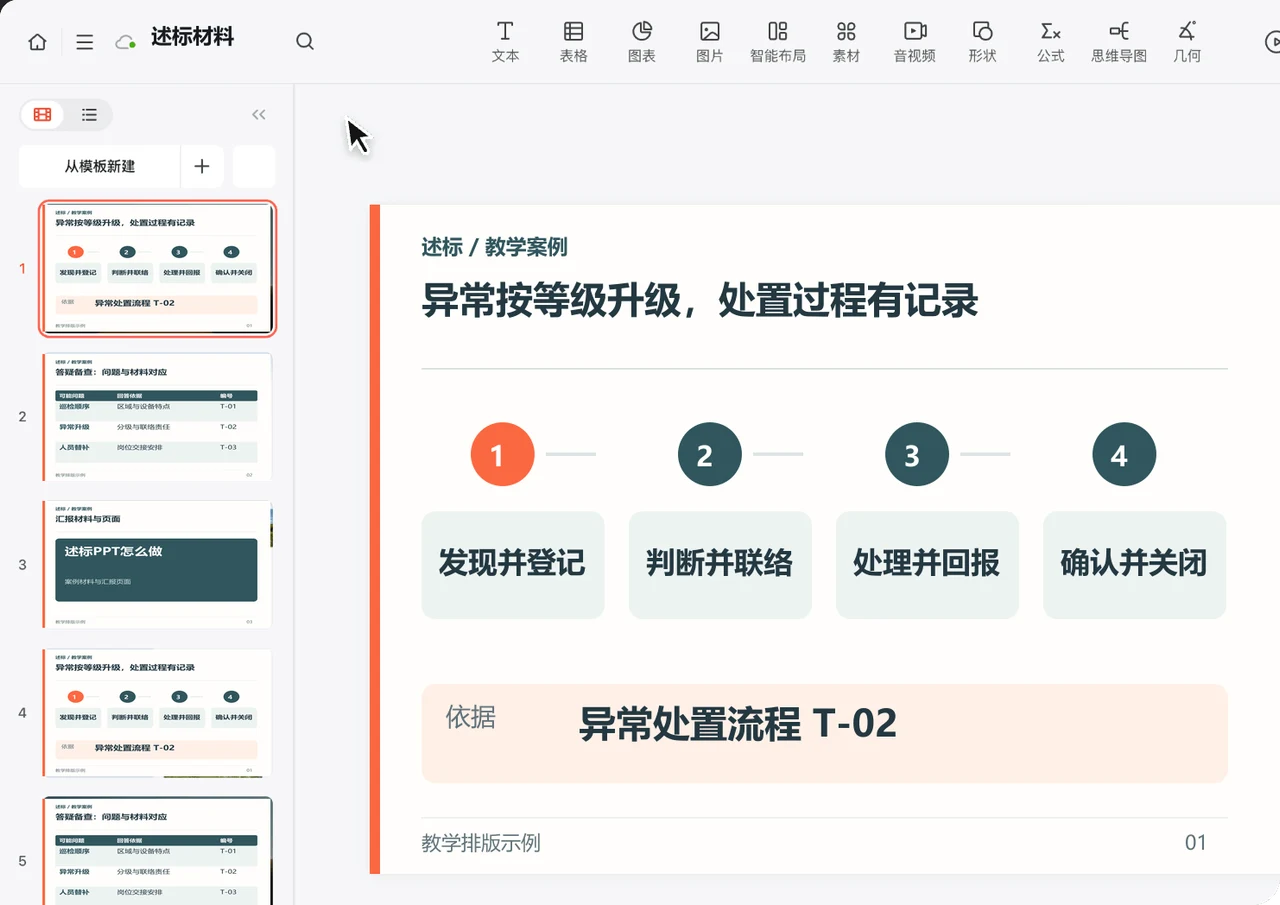This screenshot has width=1280, height=905.
Task: Go to the home page icon
Action: point(37,42)
